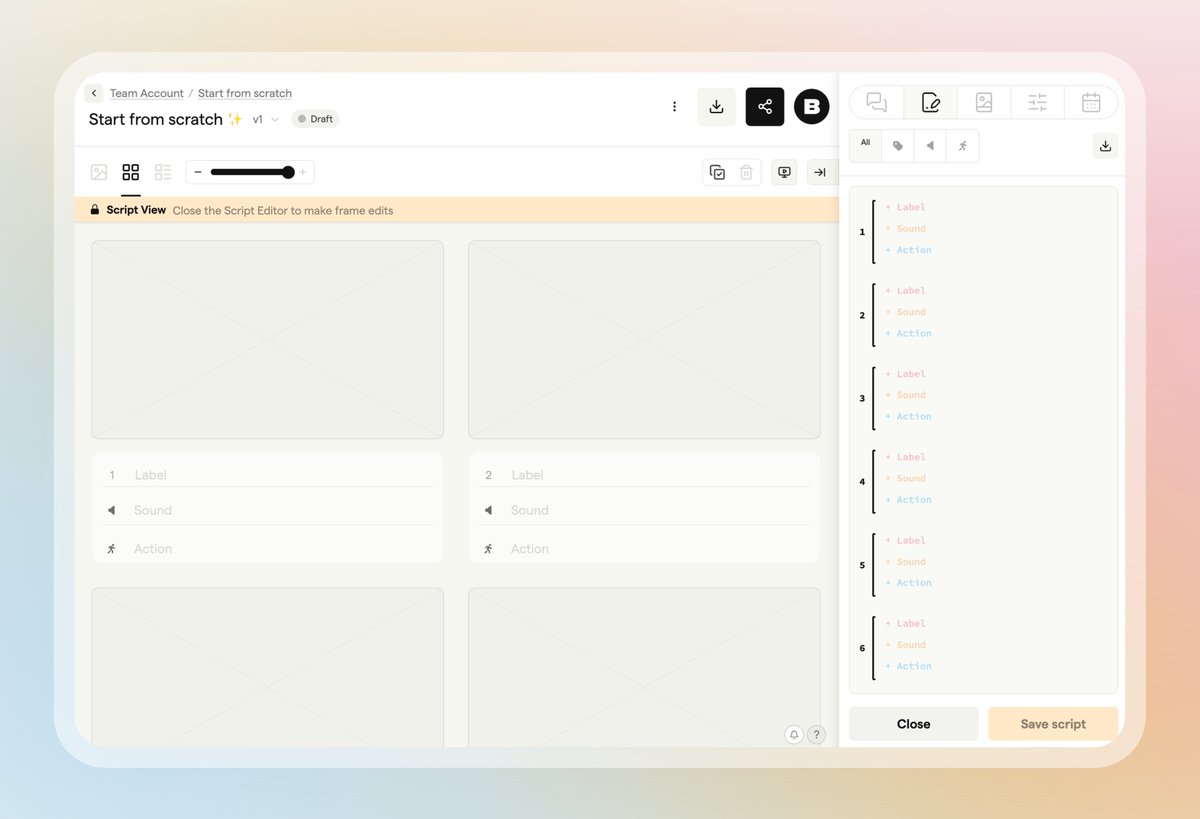Click the select frames checkmark icon
Viewport: 1200px width, 819px height.
717,172
